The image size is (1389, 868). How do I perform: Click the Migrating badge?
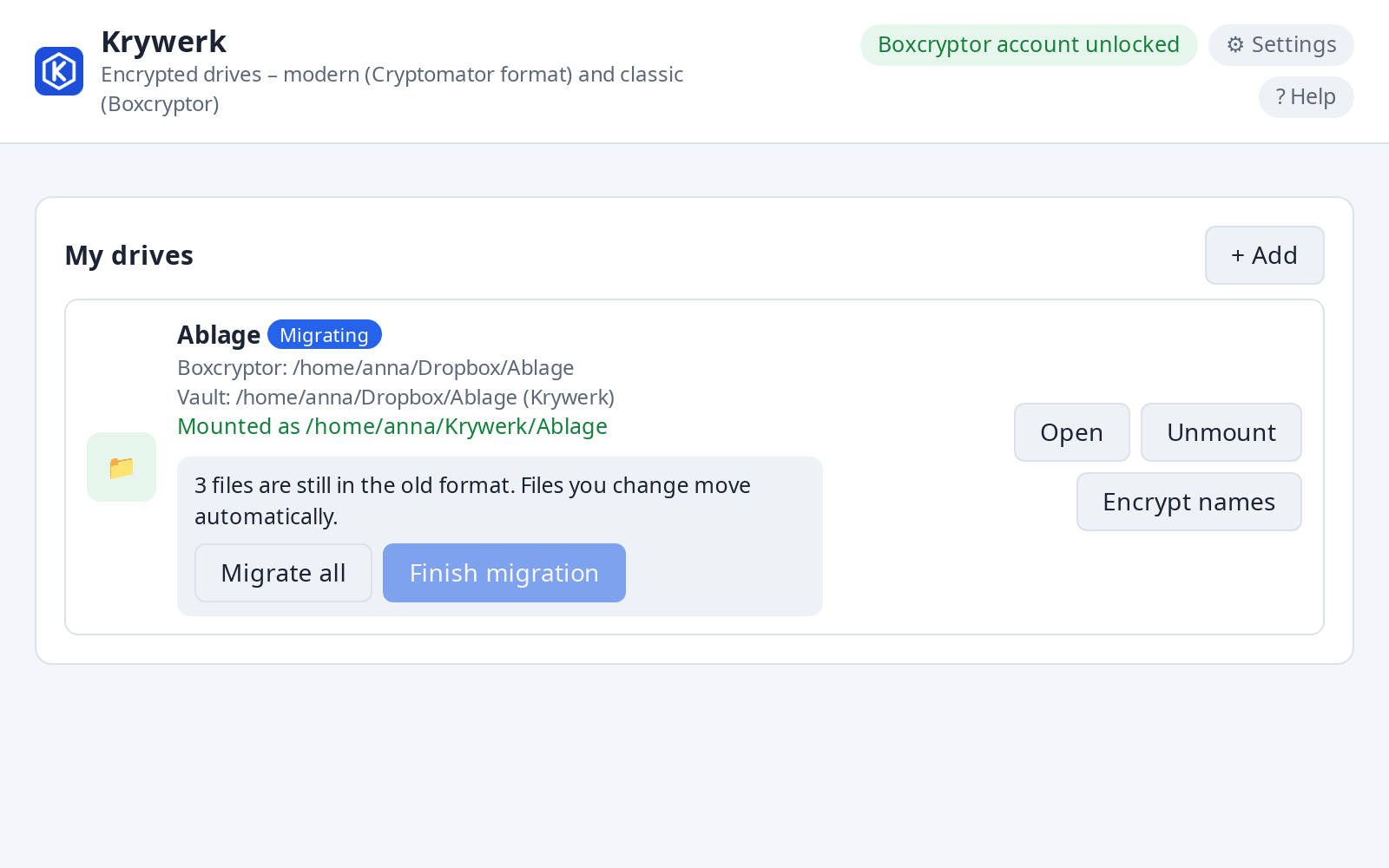pyautogui.click(x=325, y=335)
